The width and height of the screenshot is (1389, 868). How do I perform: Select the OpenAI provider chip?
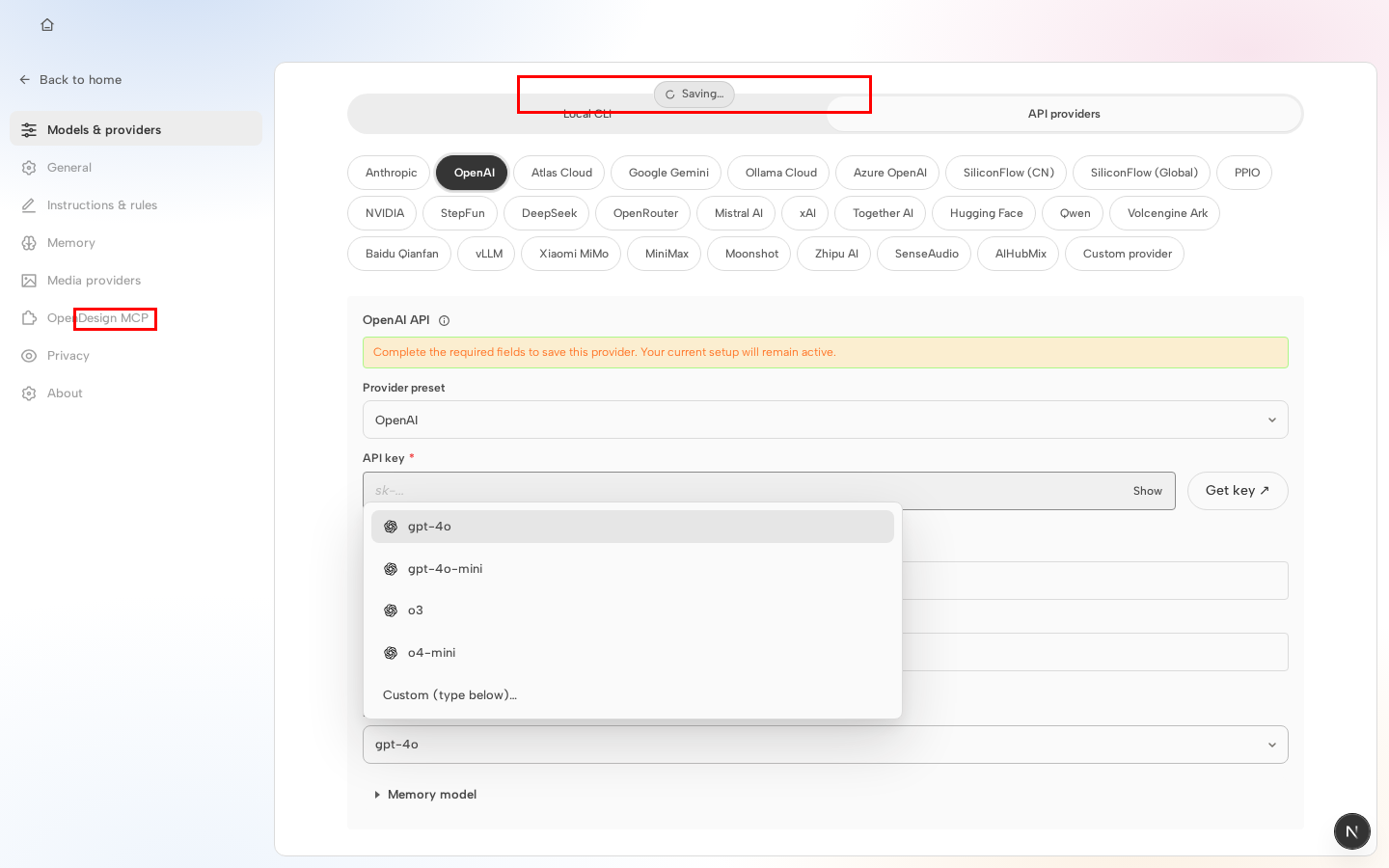tap(474, 173)
